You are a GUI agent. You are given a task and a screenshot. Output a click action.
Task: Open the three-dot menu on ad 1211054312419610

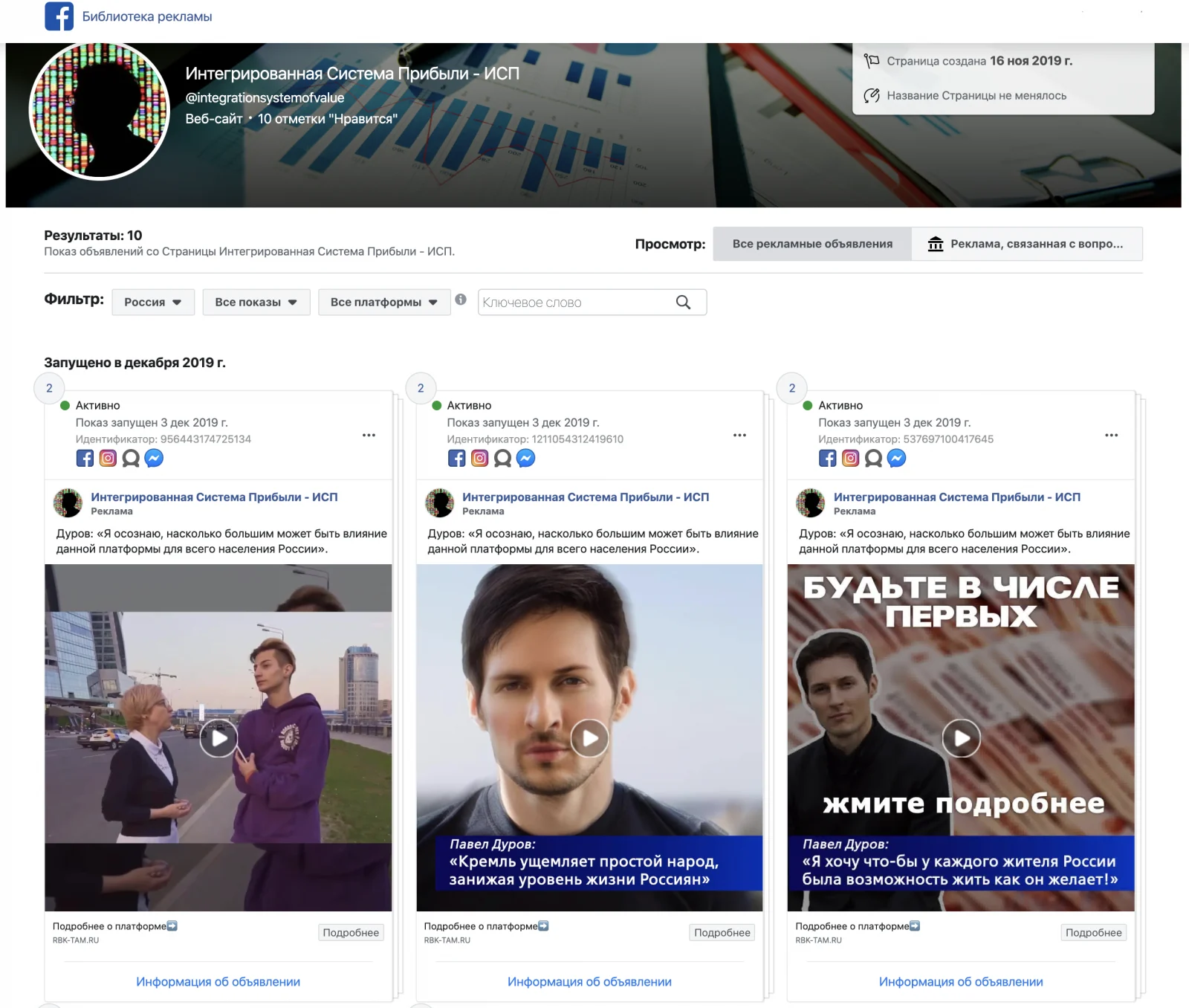pyautogui.click(x=739, y=435)
